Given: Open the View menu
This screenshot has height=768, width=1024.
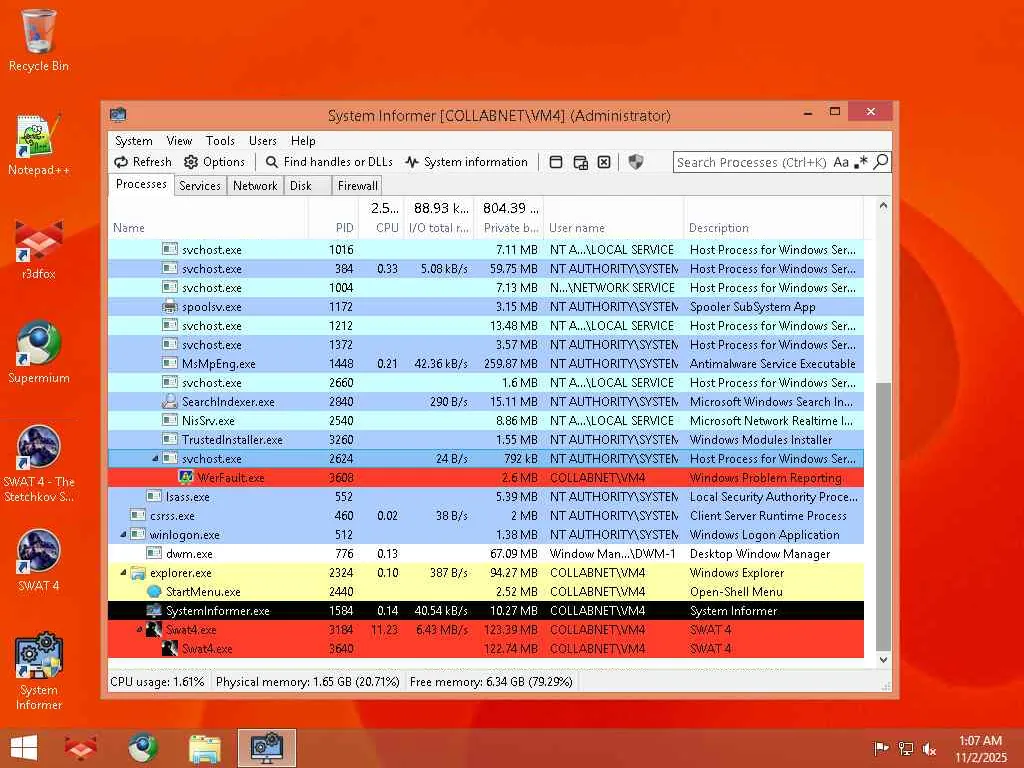Looking at the screenshot, I should pos(179,141).
